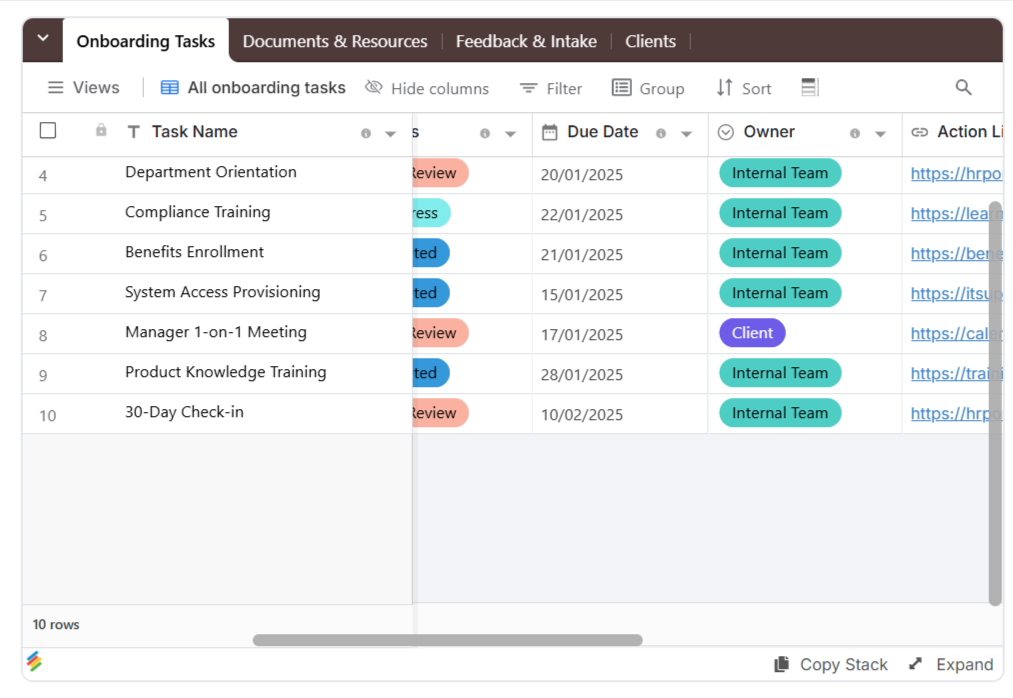Viewport: 1013px width, 698px height.
Task: Open the Feedback & Intake tab
Action: [526, 41]
